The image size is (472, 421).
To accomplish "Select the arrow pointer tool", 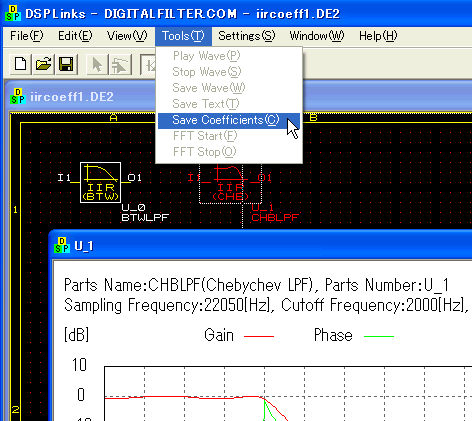I will (97, 64).
